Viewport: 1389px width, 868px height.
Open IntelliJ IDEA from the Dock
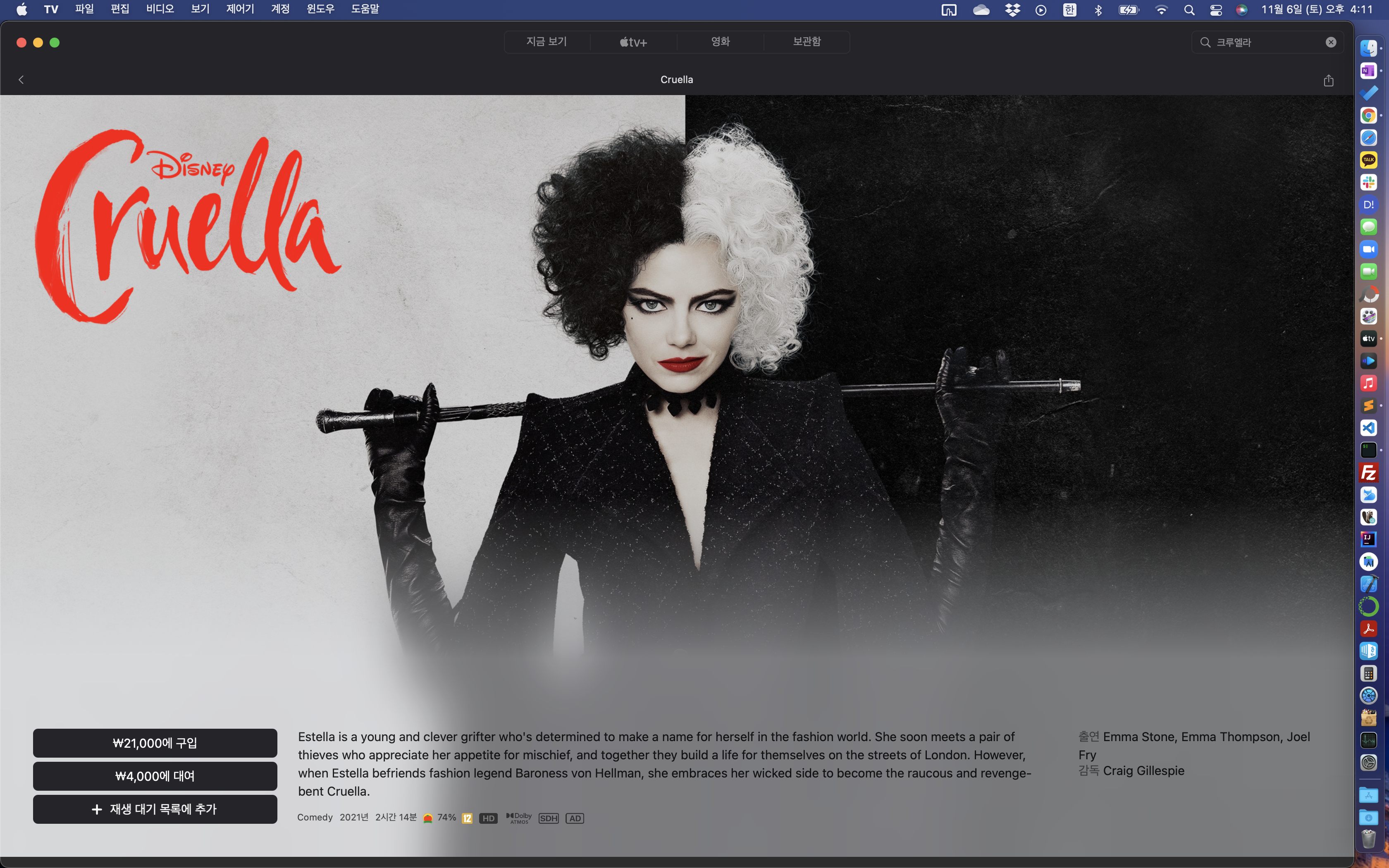pyautogui.click(x=1368, y=539)
